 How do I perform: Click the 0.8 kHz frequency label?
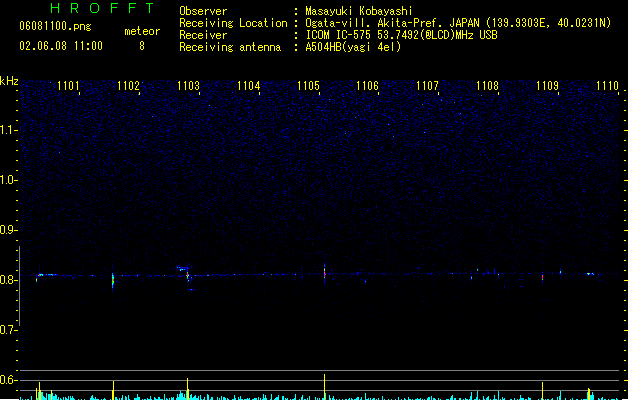pos(8,280)
